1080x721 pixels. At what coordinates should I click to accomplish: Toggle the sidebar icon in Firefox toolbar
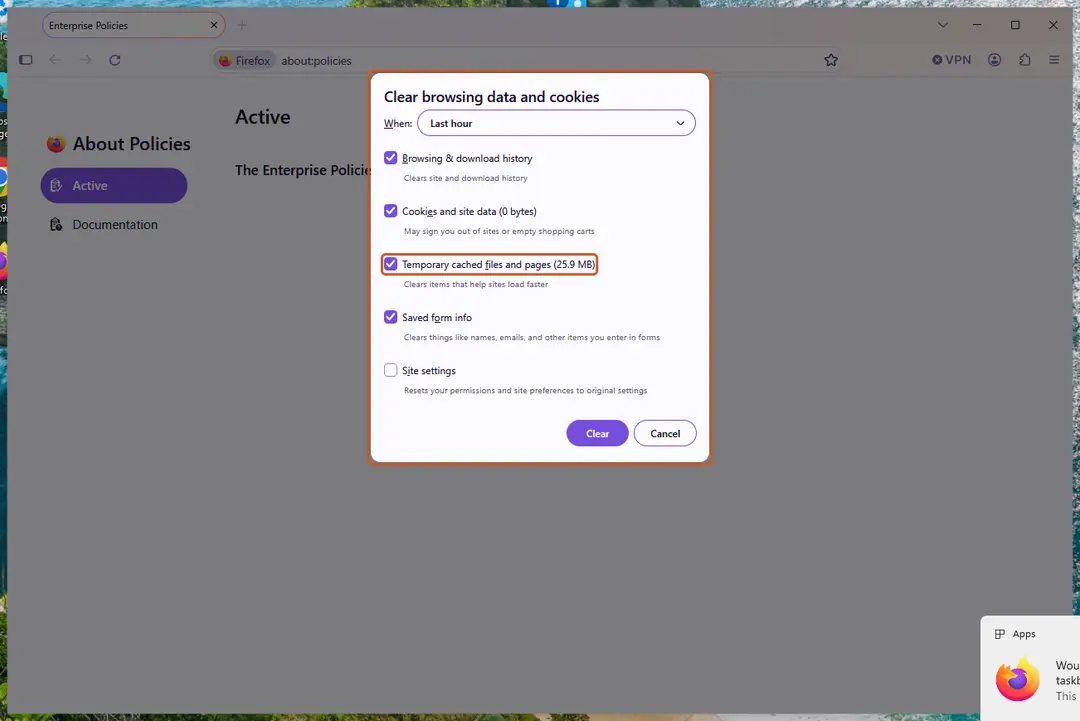pos(25,60)
